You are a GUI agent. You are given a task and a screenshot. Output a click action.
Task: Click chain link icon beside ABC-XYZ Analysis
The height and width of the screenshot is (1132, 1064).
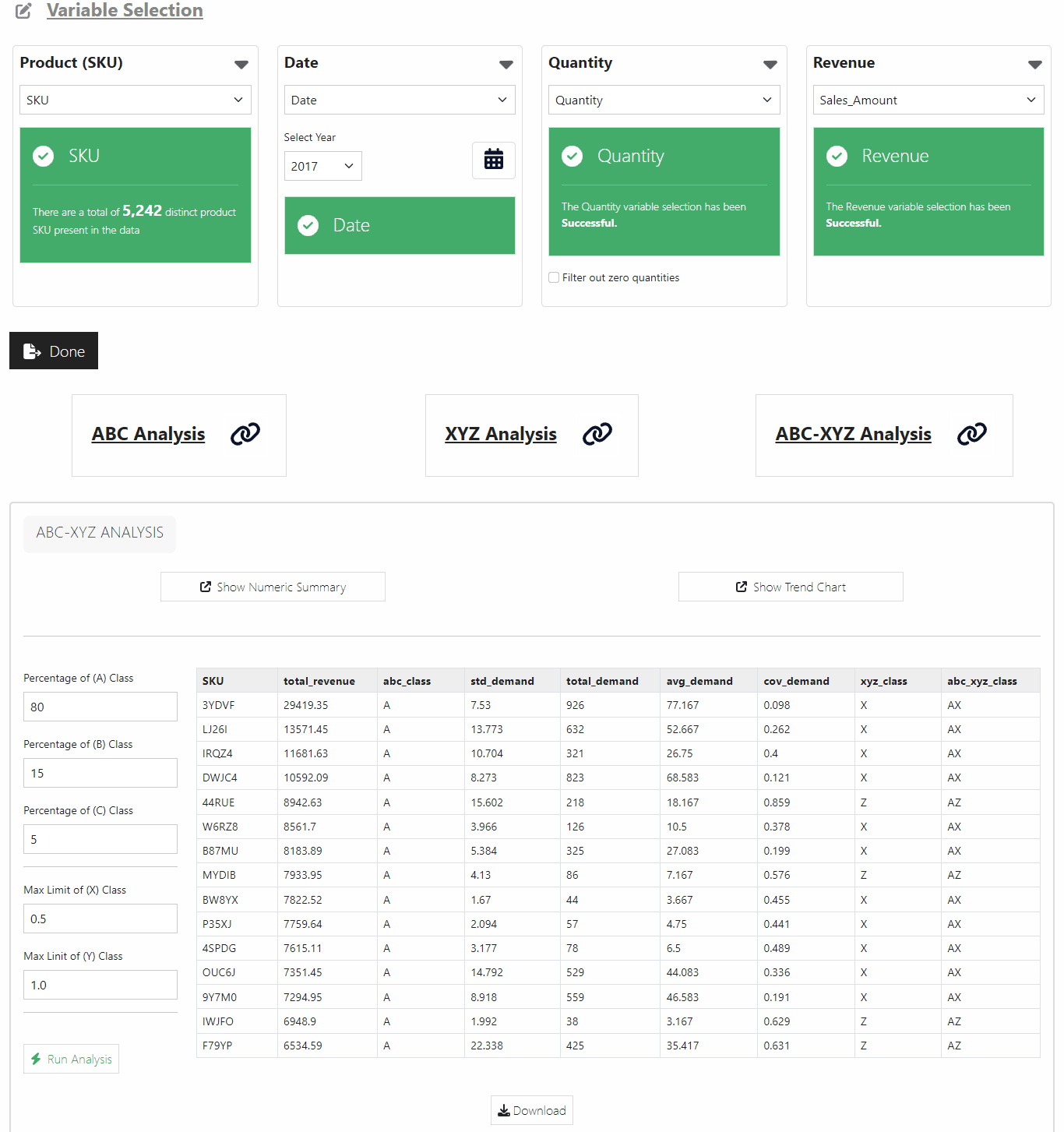click(971, 434)
